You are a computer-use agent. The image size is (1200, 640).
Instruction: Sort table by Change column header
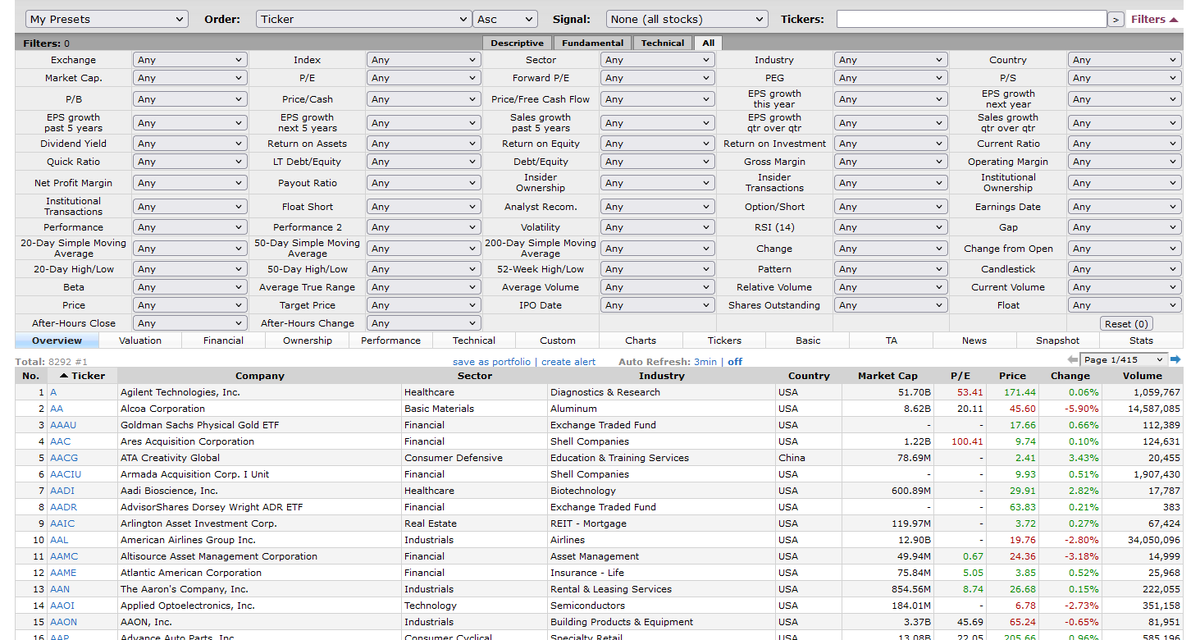pos(1070,376)
